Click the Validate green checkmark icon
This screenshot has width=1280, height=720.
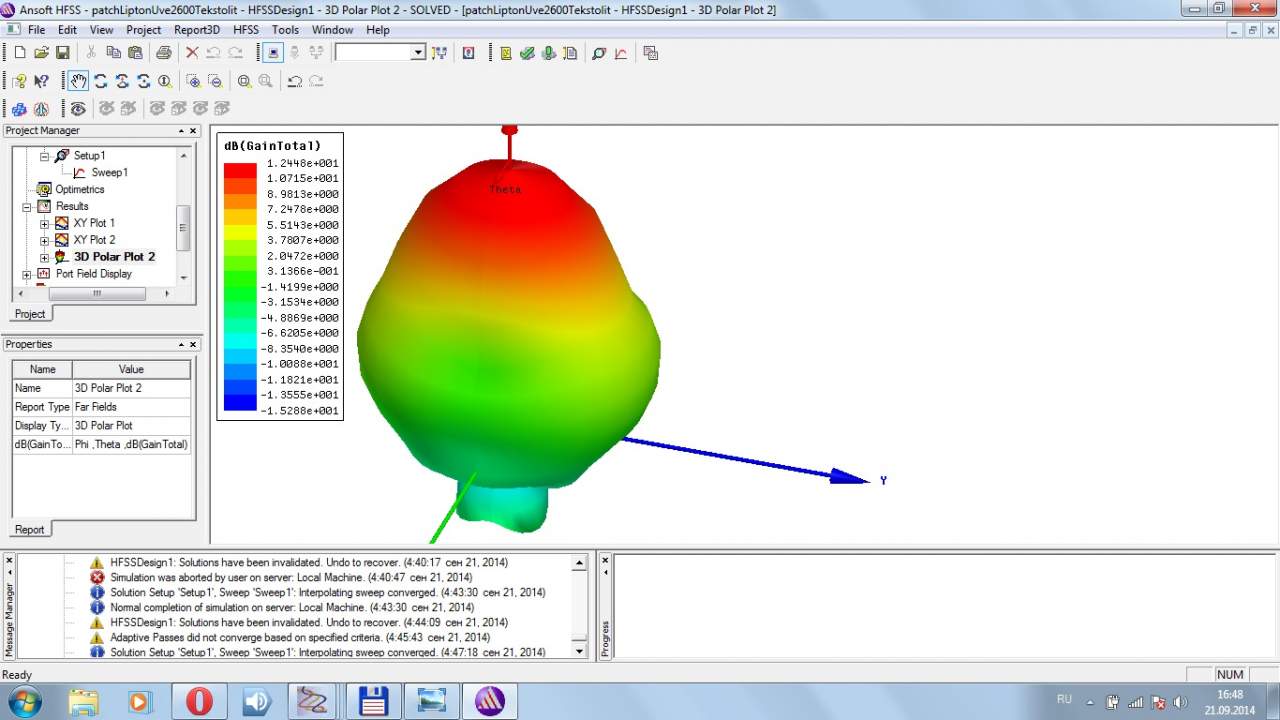pos(527,53)
